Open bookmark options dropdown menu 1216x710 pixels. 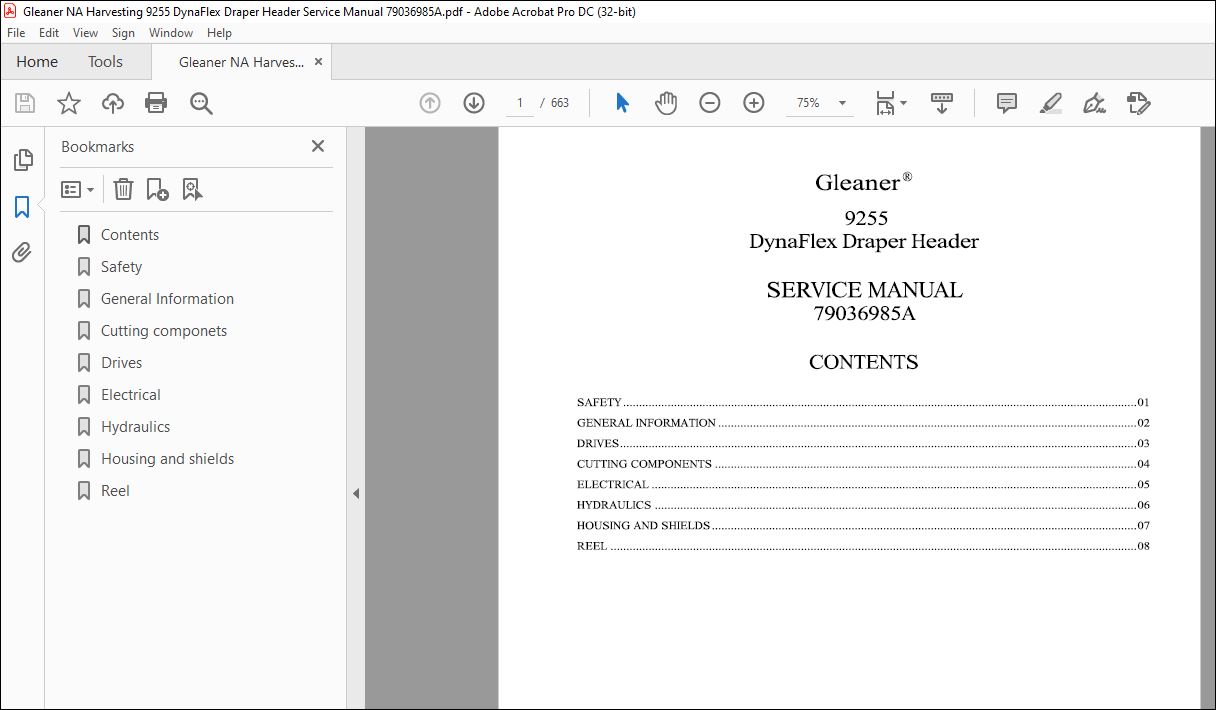coord(78,189)
